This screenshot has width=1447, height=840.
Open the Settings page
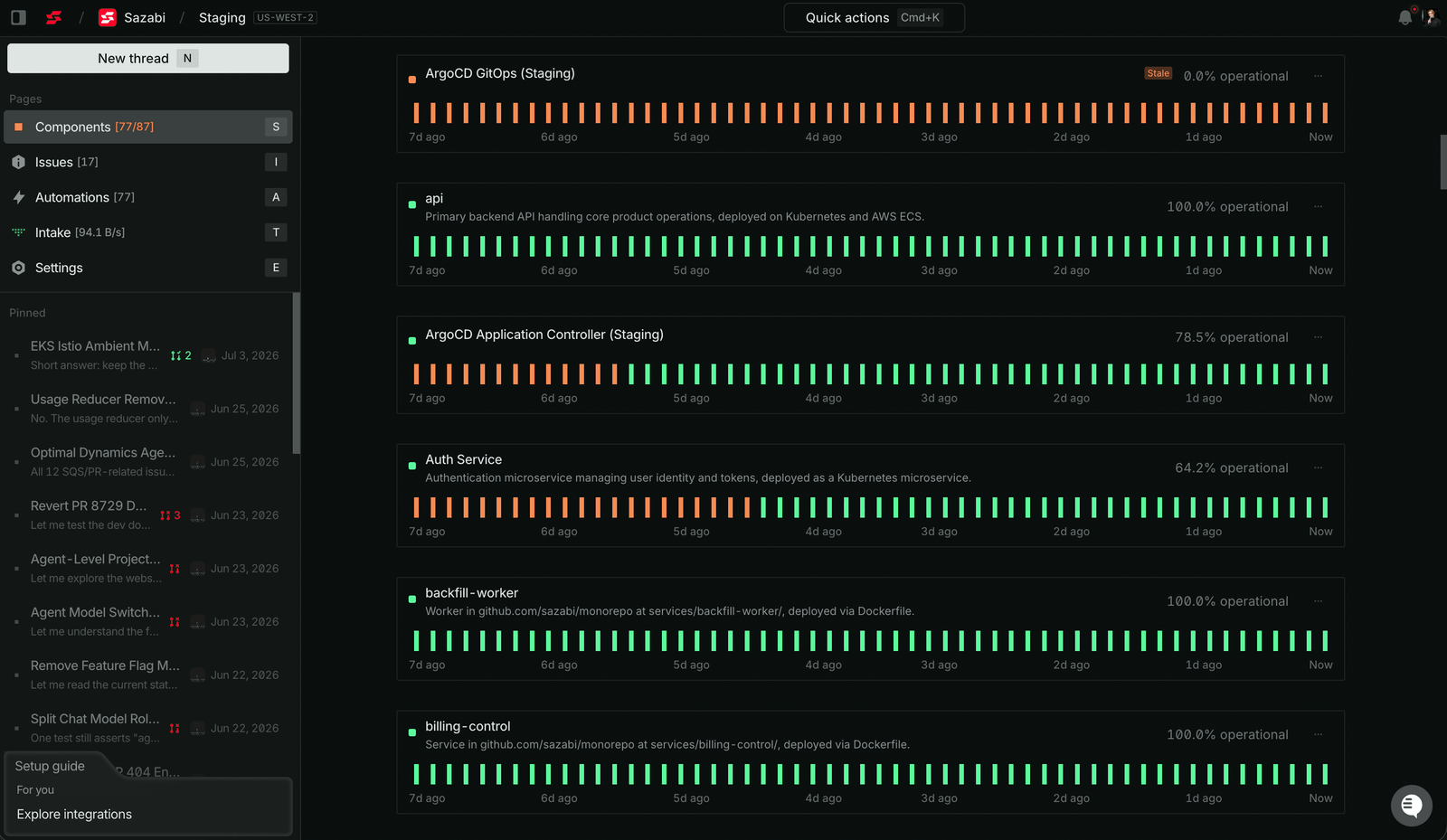click(x=148, y=268)
